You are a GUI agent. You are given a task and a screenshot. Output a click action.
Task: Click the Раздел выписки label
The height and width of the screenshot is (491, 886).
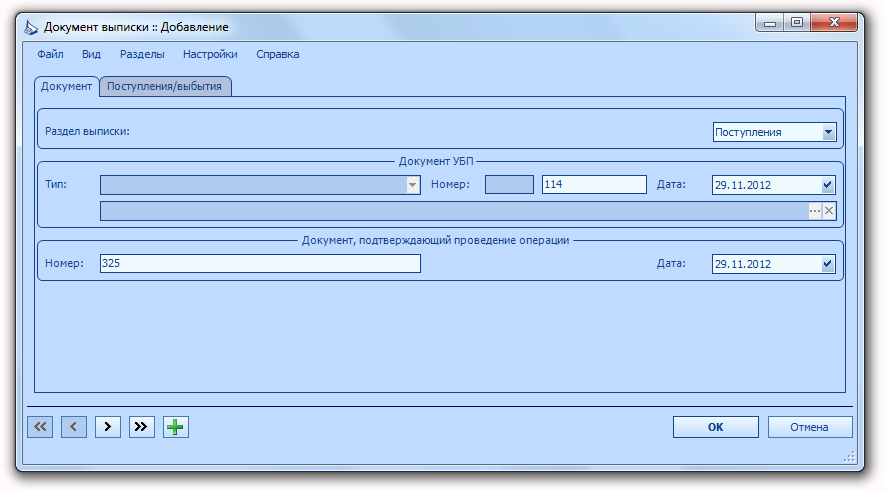click(88, 131)
